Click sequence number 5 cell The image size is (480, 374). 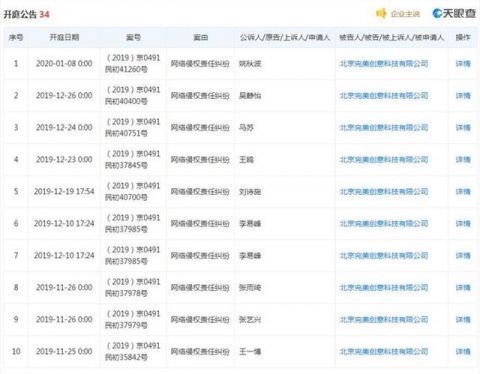(16, 192)
